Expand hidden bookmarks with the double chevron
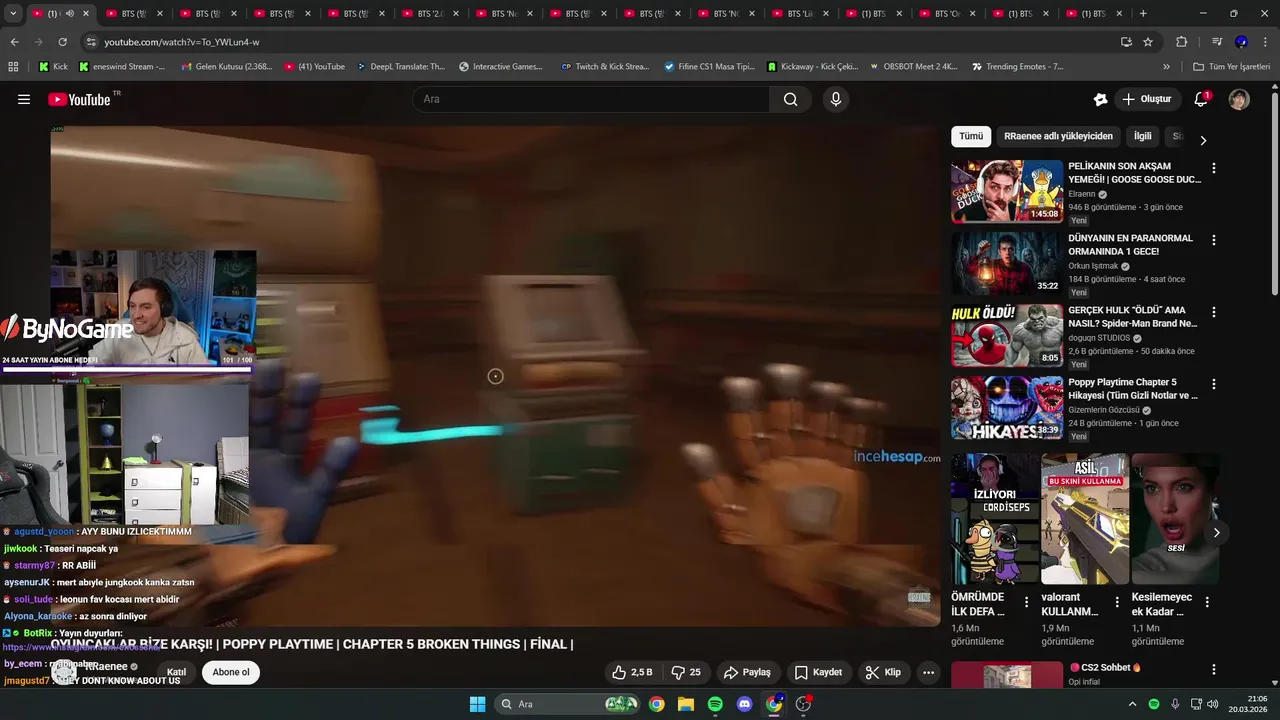Viewport: 1280px width, 720px height. pos(1166,66)
